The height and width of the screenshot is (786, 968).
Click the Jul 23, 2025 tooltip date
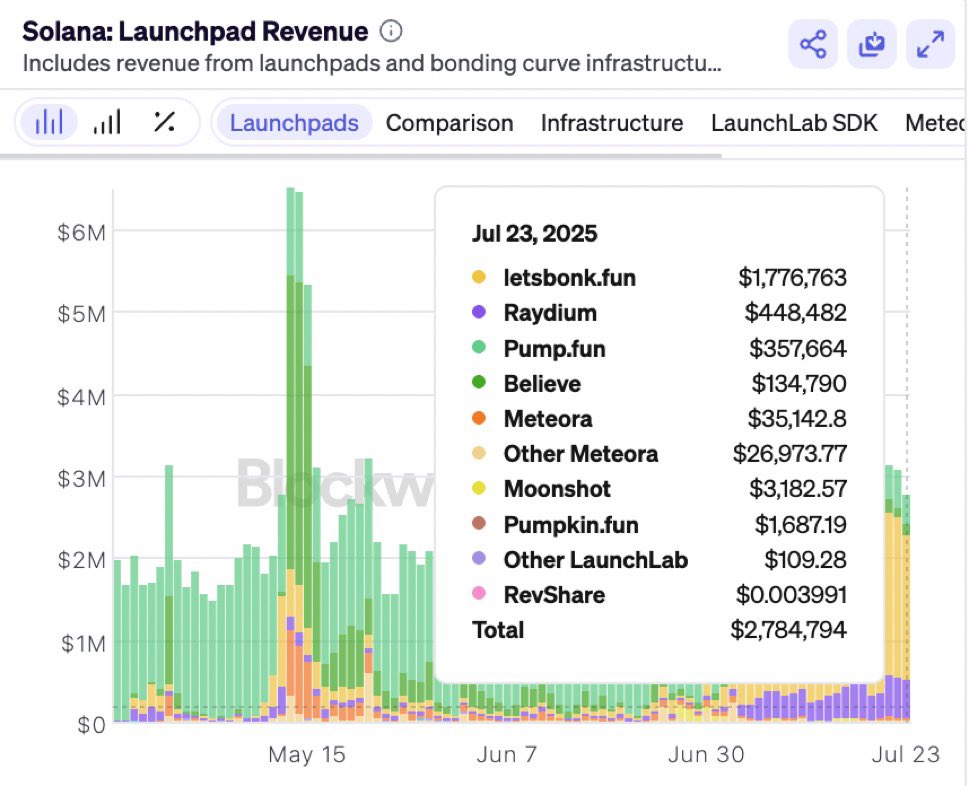(535, 233)
